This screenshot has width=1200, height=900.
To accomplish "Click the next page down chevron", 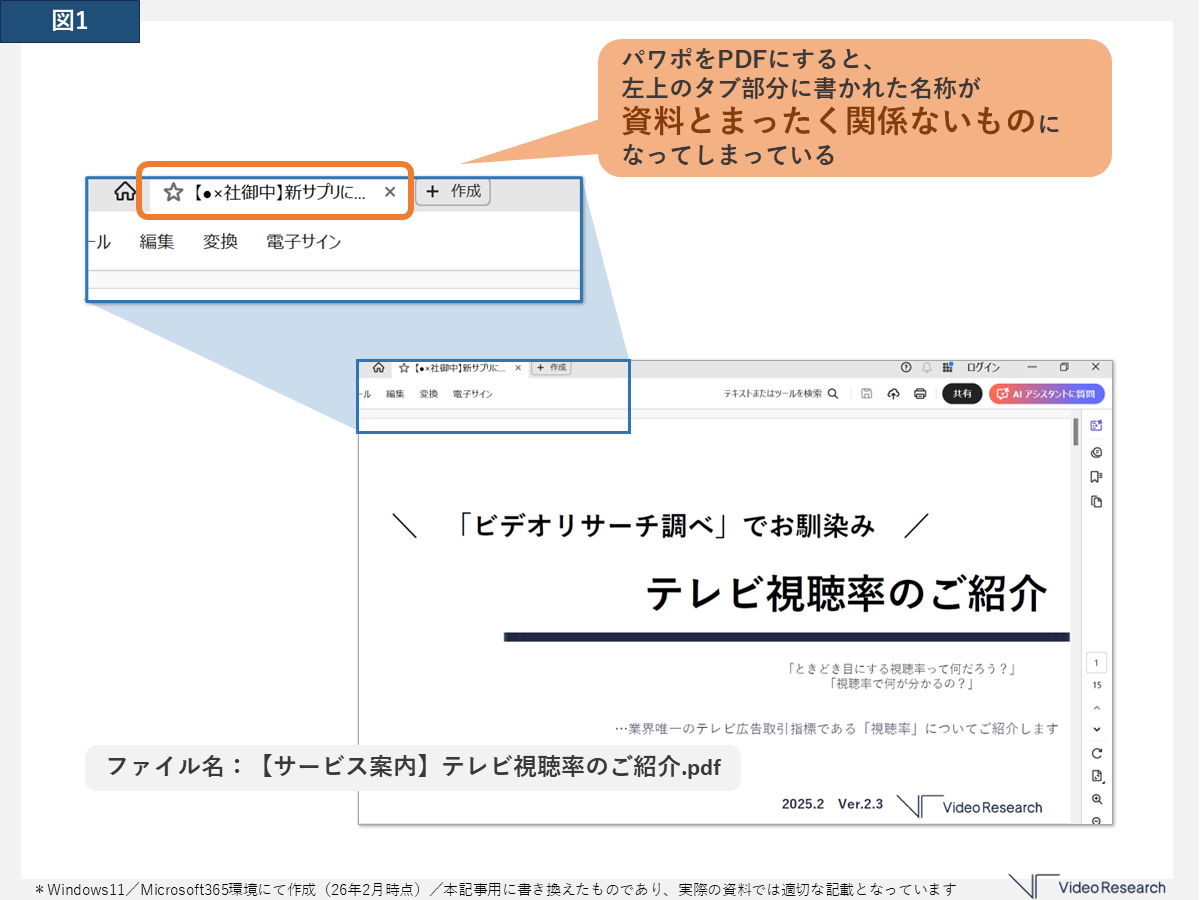I will click(1097, 730).
